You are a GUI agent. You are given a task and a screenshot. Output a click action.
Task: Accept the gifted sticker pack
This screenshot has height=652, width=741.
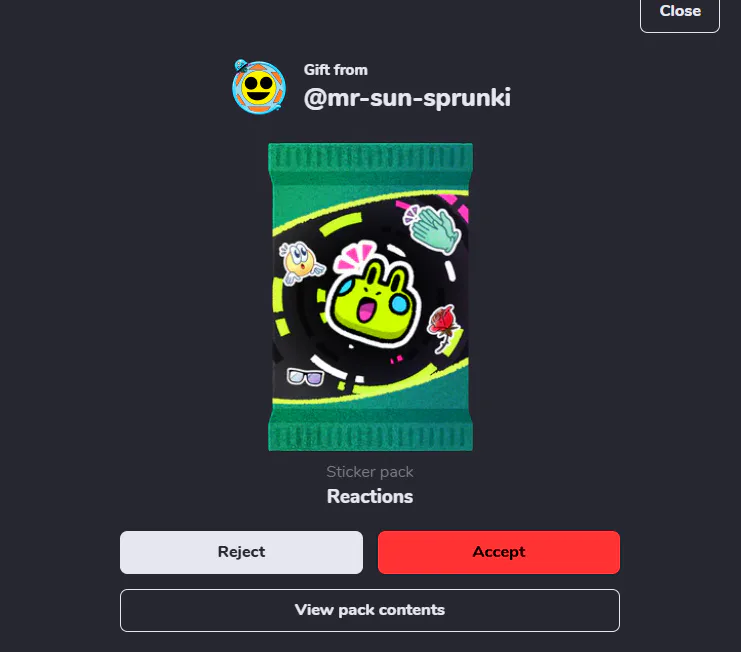[x=499, y=552]
